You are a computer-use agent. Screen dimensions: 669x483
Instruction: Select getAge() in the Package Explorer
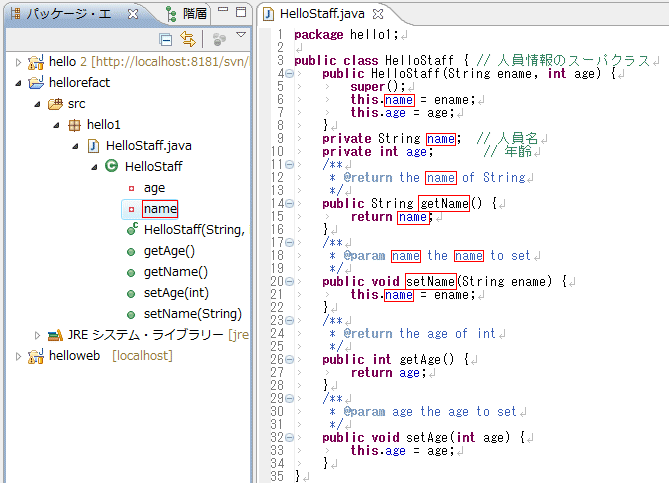click(x=169, y=251)
